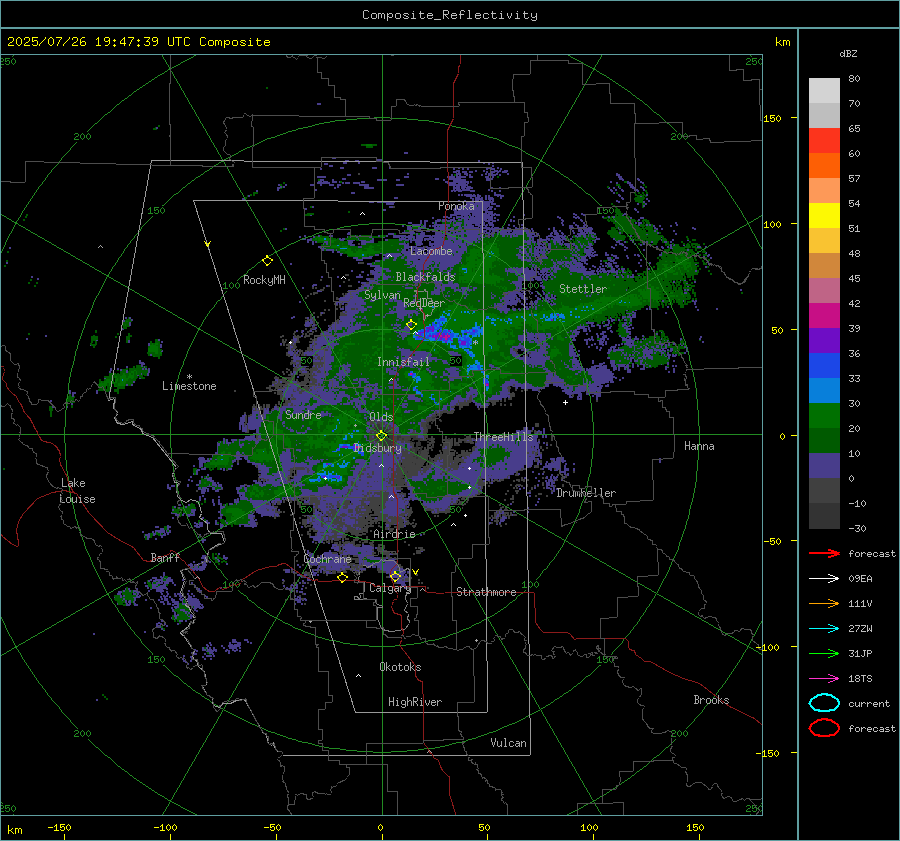The height and width of the screenshot is (841, 900).
Task: Click the green 31JP arrow legend icon
Action: tap(824, 653)
